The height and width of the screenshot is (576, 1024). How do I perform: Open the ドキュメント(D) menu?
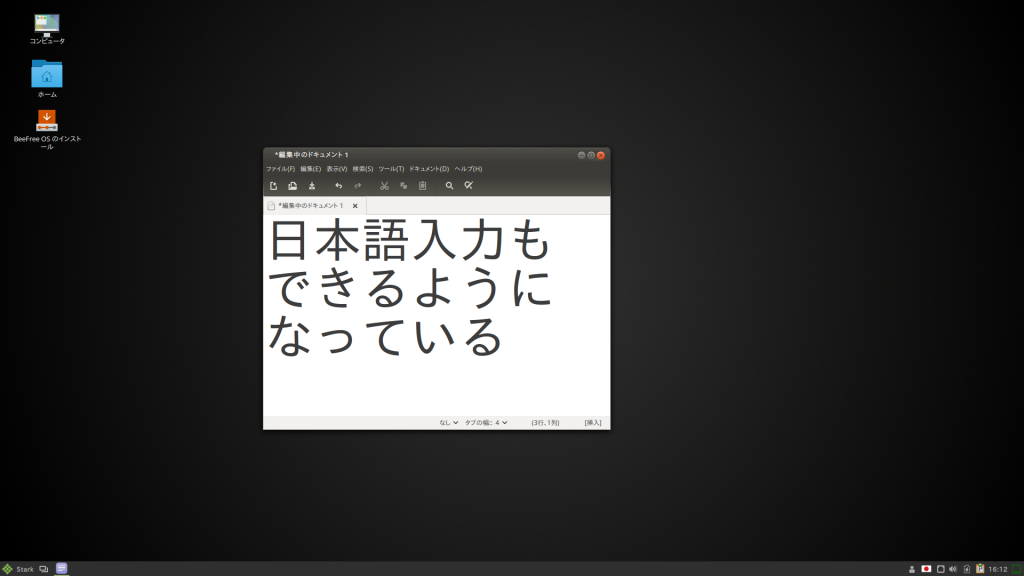[427, 170]
